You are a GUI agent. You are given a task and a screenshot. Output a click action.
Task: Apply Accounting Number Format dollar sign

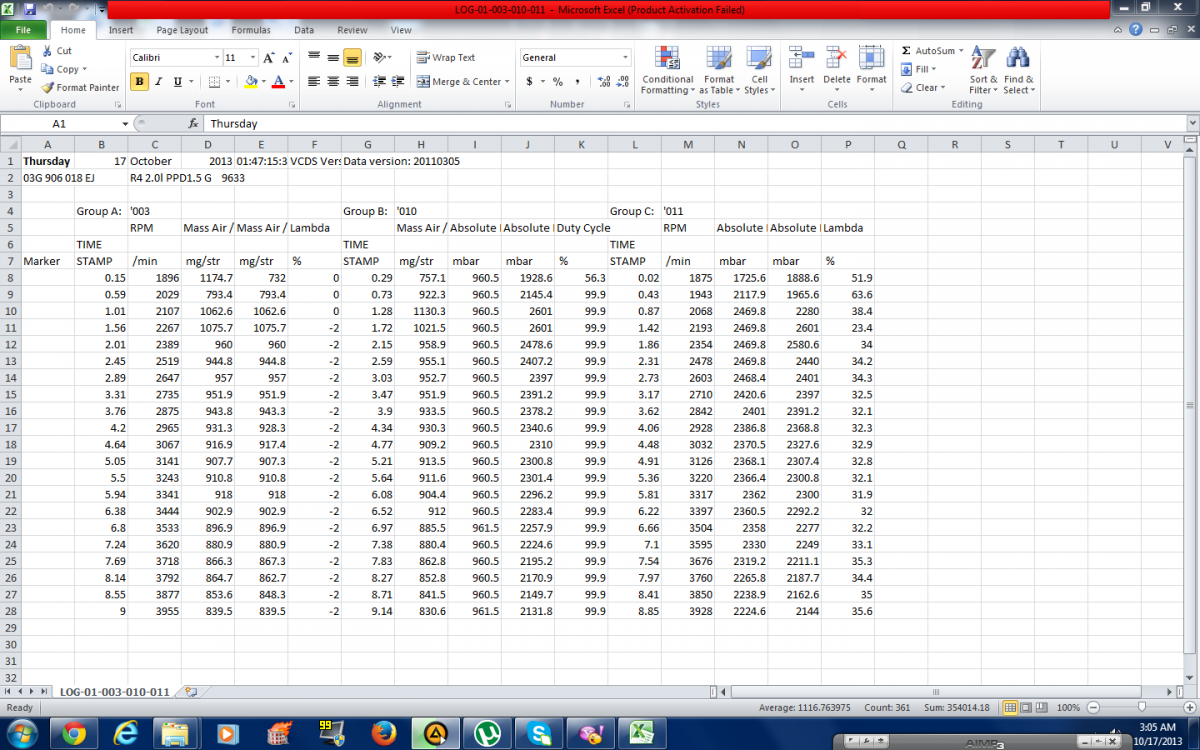(529, 82)
